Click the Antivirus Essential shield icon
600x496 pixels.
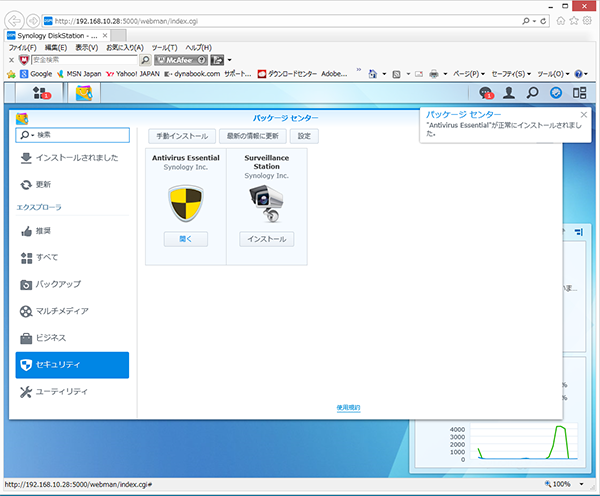point(186,203)
